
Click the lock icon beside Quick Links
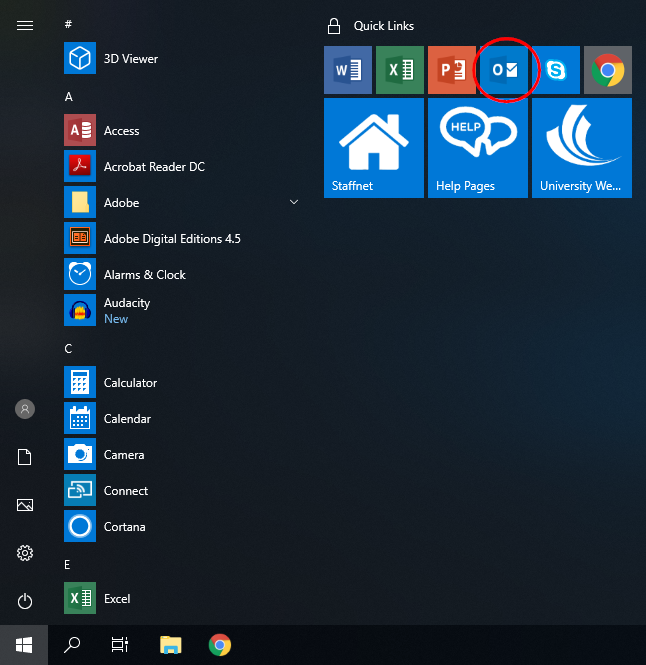(334, 26)
